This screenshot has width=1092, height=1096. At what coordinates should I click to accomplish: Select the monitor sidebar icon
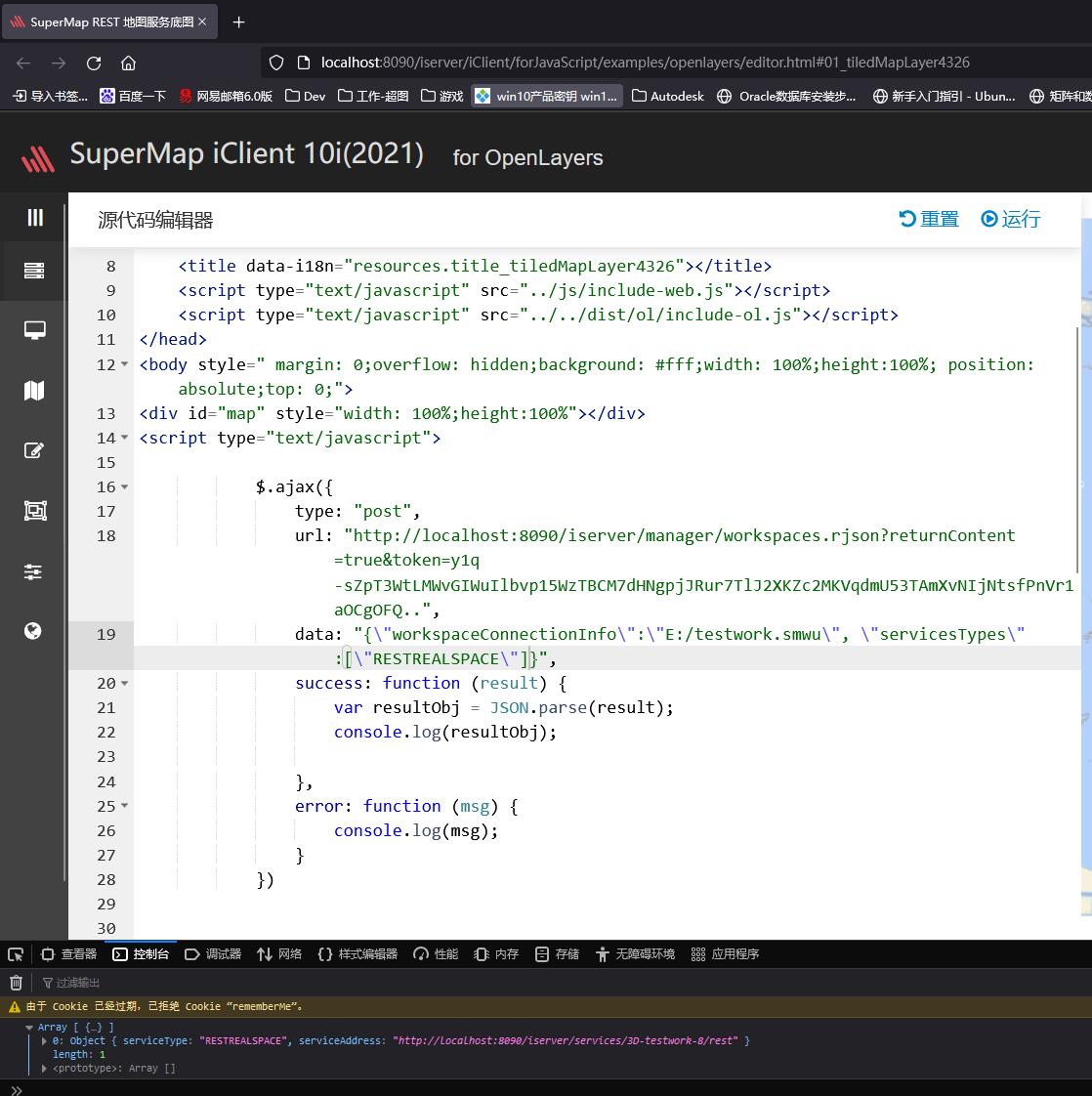pyautogui.click(x=34, y=330)
